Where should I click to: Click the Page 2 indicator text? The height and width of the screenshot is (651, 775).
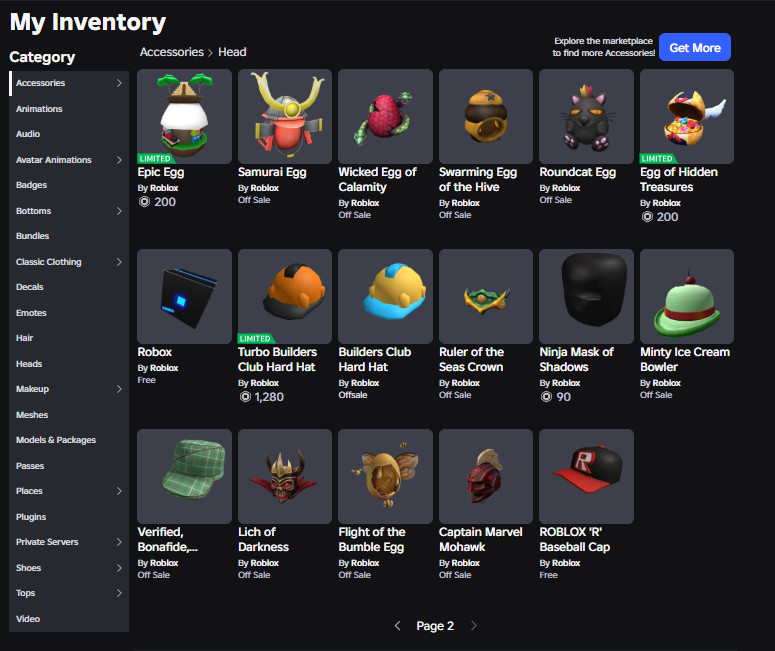pyautogui.click(x=435, y=626)
